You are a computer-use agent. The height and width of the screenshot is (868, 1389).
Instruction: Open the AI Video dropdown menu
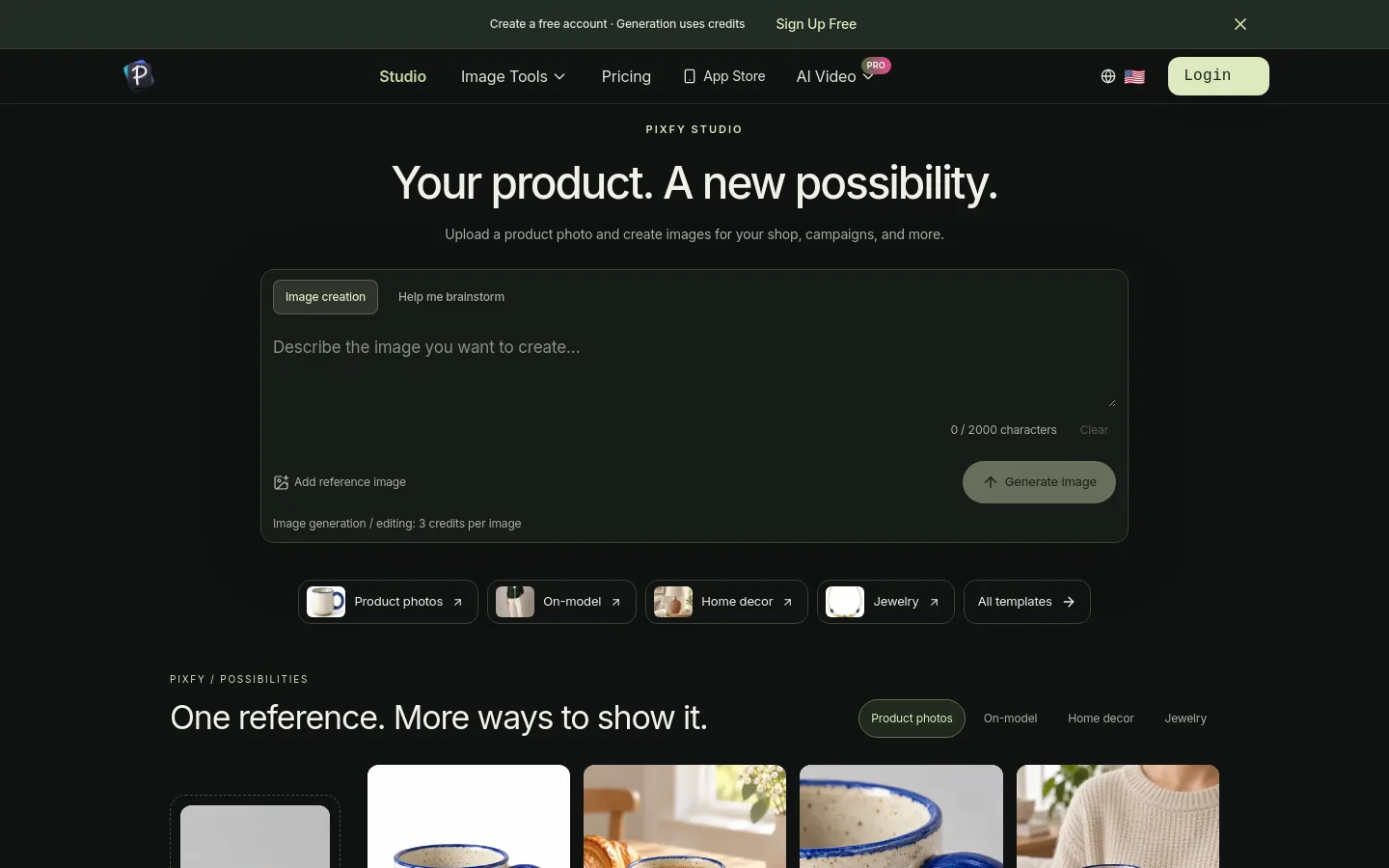point(835,76)
